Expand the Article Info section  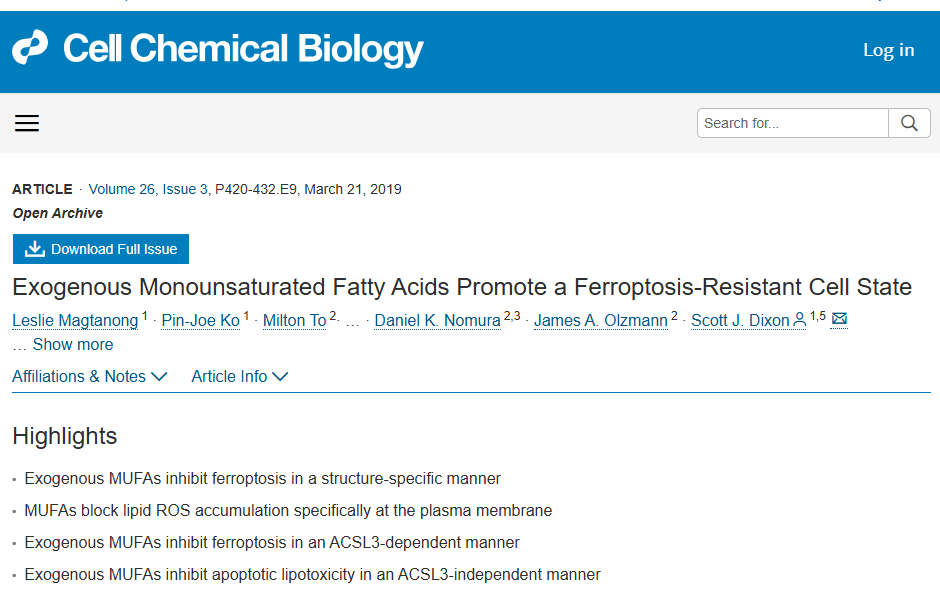point(239,376)
